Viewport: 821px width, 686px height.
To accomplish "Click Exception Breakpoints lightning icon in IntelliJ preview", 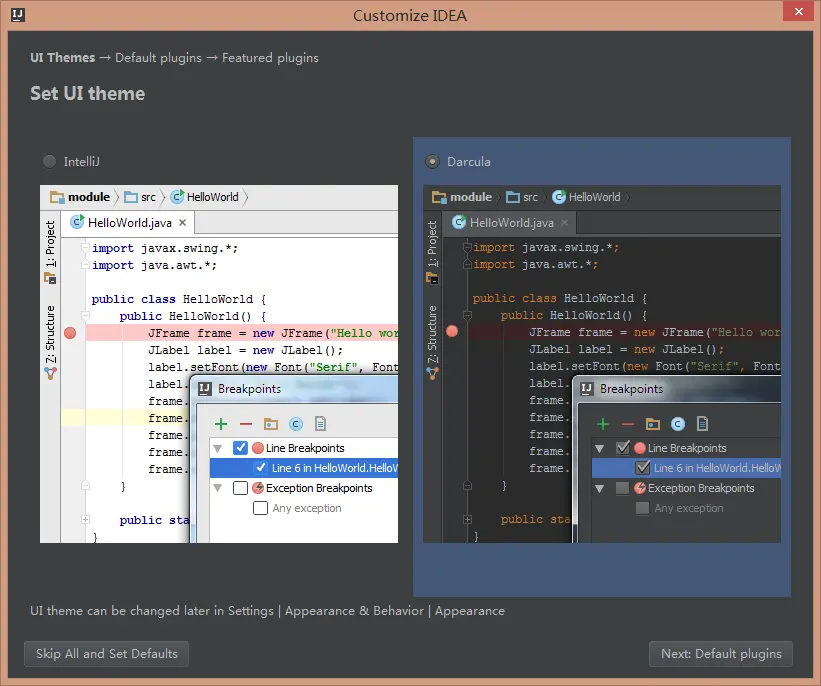I will (258, 488).
